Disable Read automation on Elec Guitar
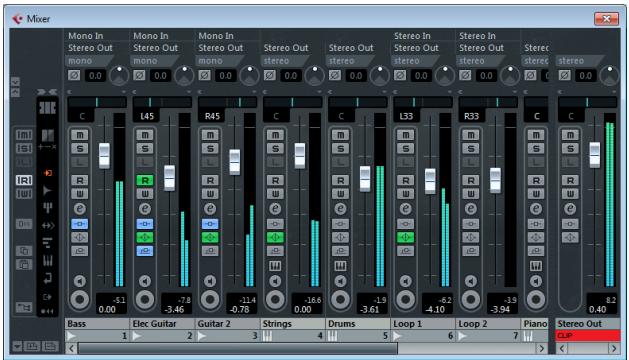Image resolution: width=629 pixels, height=360 pixels. point(145,180)
